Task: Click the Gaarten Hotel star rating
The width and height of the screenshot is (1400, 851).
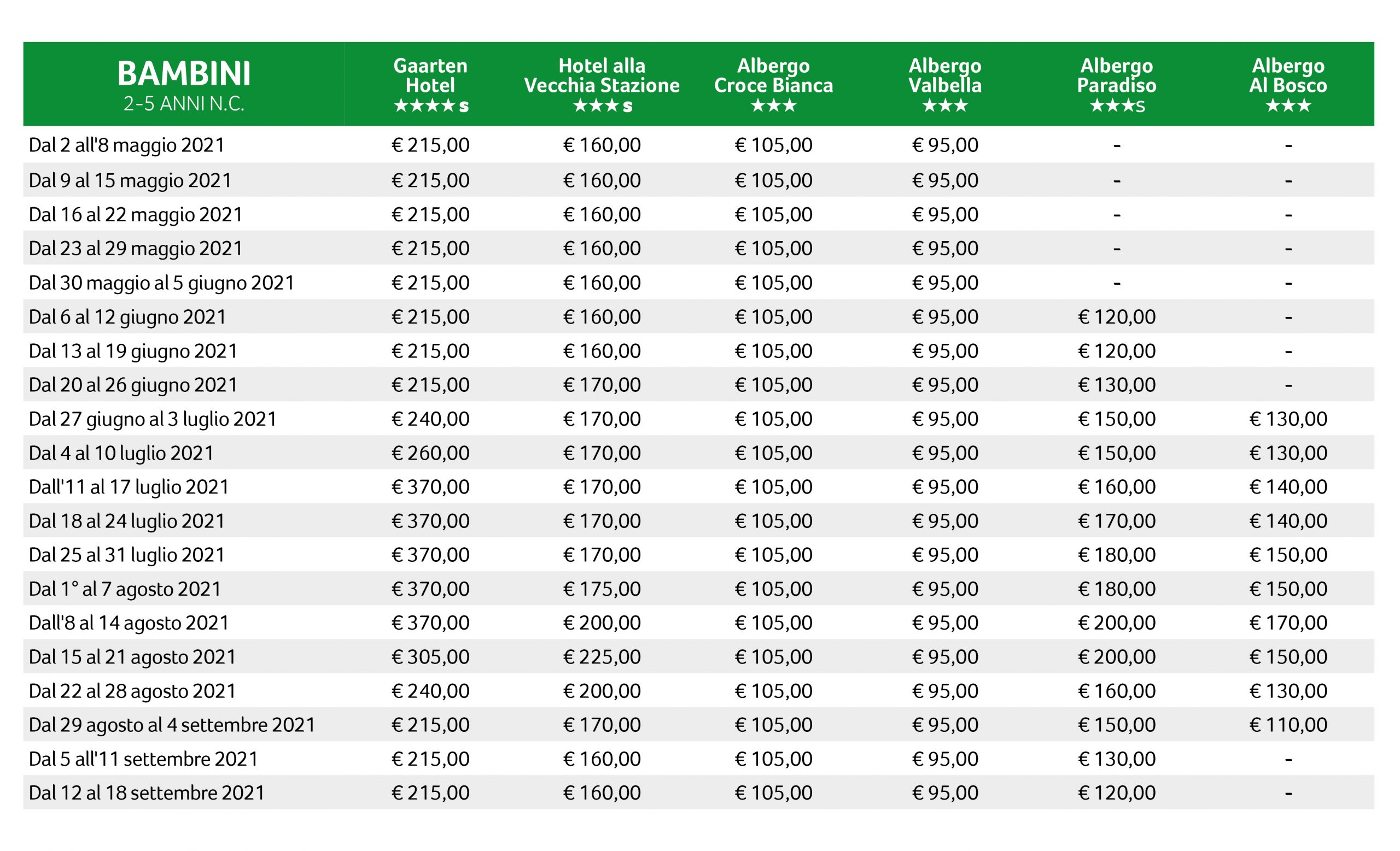Action: (431, 105)
